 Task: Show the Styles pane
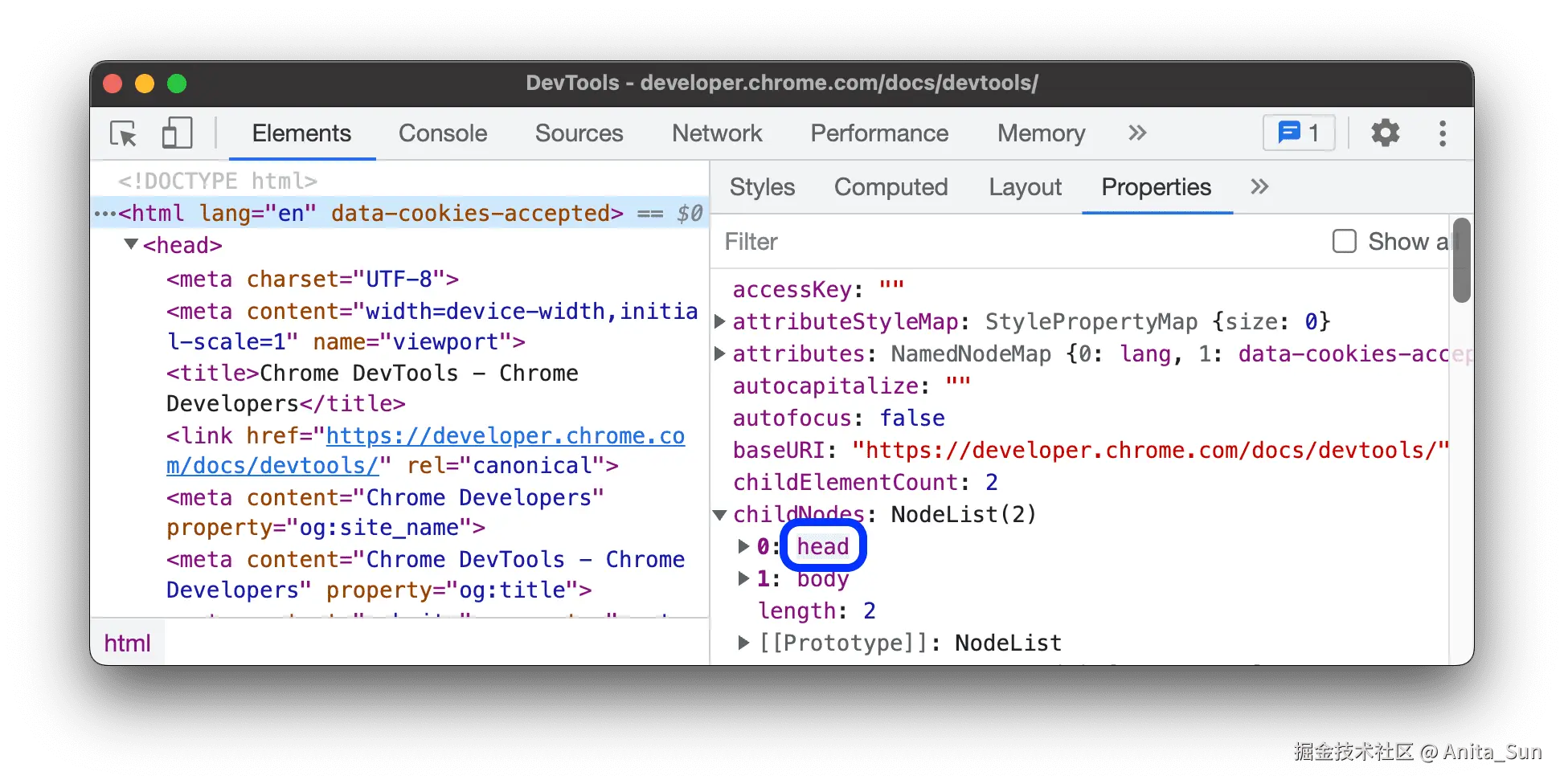(x=762, y=187)
